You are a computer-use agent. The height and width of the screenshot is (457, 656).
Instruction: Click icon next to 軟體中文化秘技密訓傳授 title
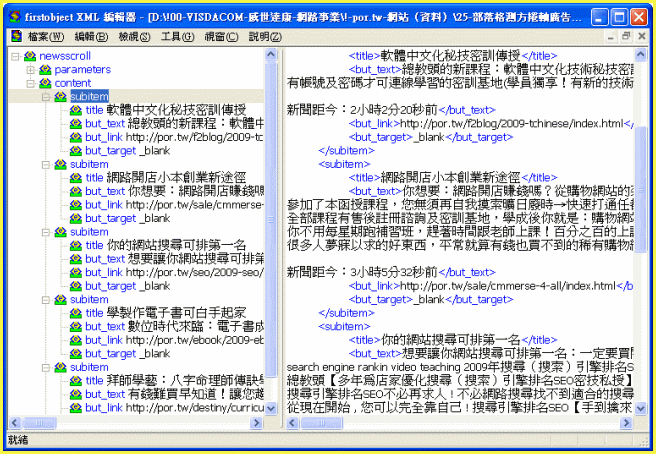pos(76,109)
